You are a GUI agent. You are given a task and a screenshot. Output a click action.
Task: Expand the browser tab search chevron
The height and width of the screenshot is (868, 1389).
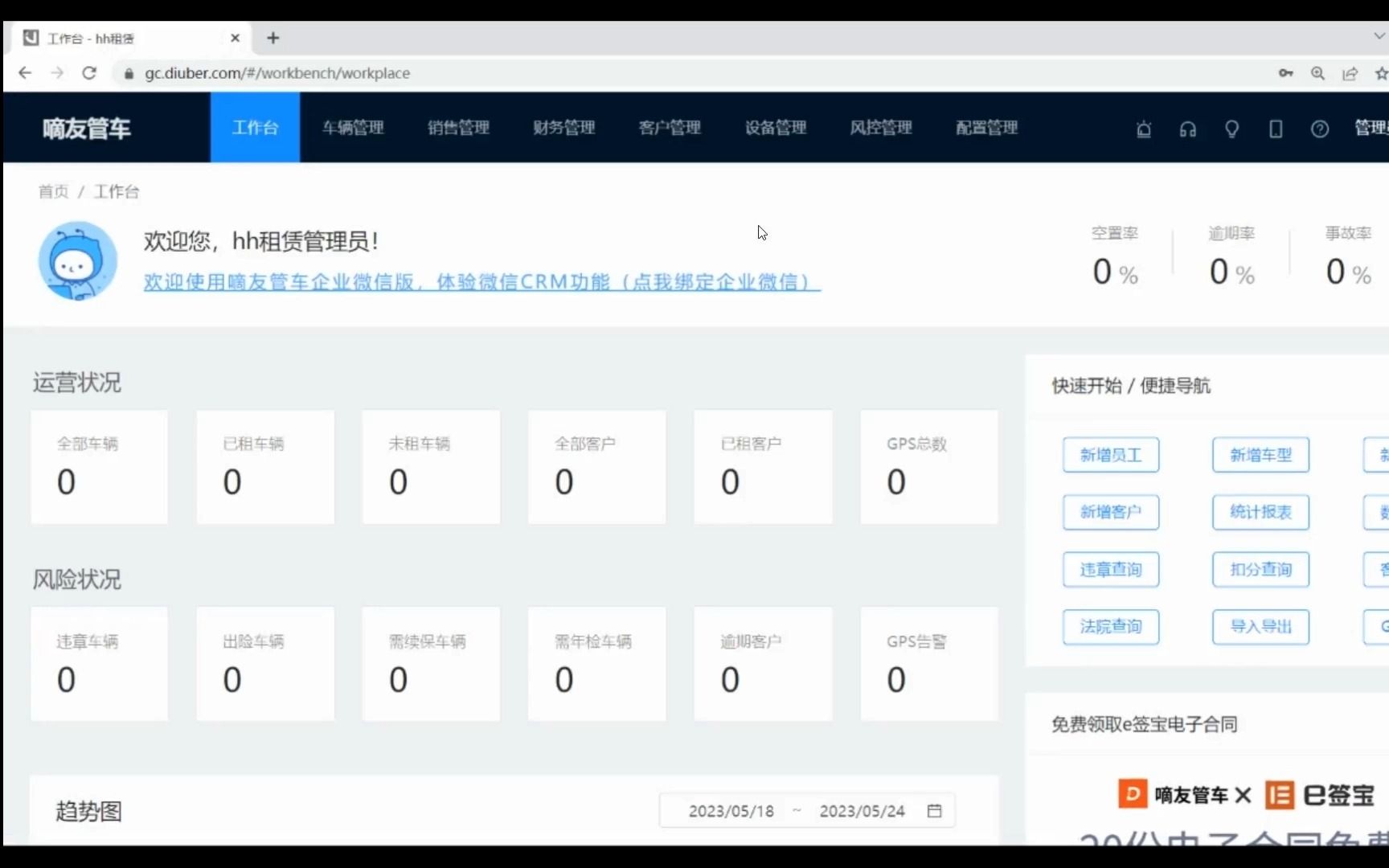coord(1379,37)
